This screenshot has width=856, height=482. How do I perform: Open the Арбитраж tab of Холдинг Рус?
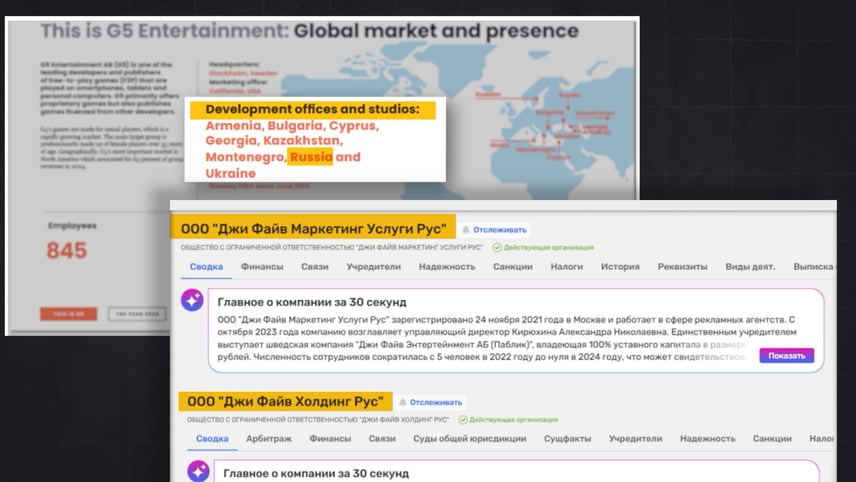point(269,438)
